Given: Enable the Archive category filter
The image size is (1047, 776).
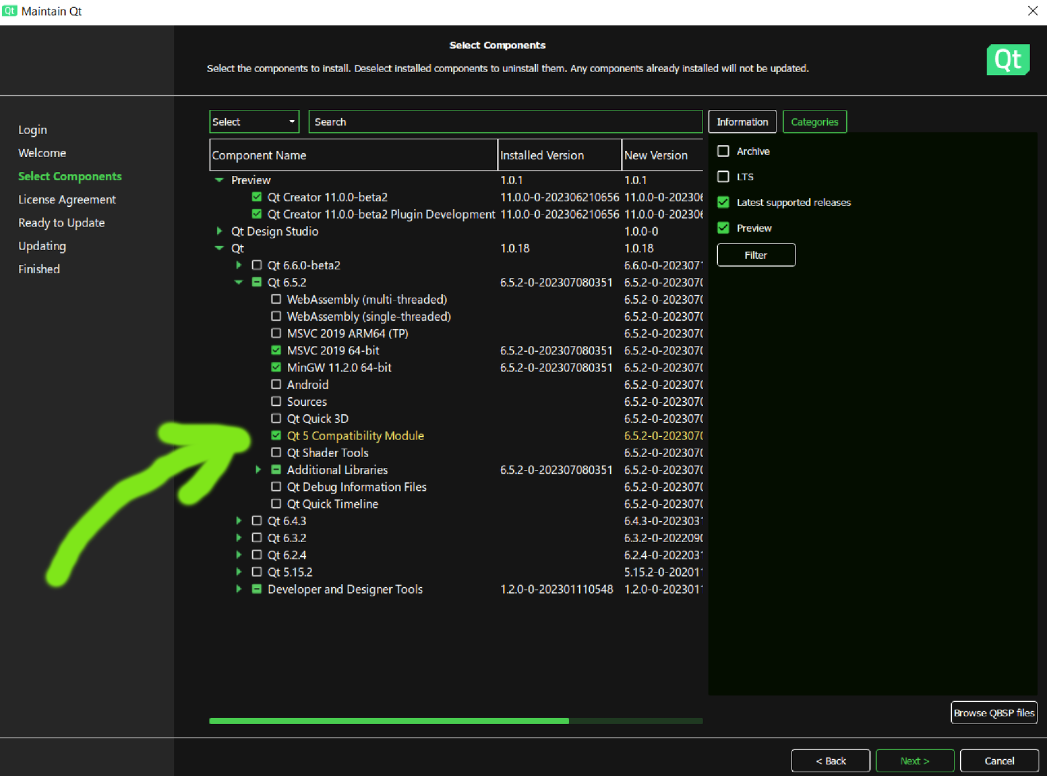Looking at the screenshot, I should coord(723,151).
